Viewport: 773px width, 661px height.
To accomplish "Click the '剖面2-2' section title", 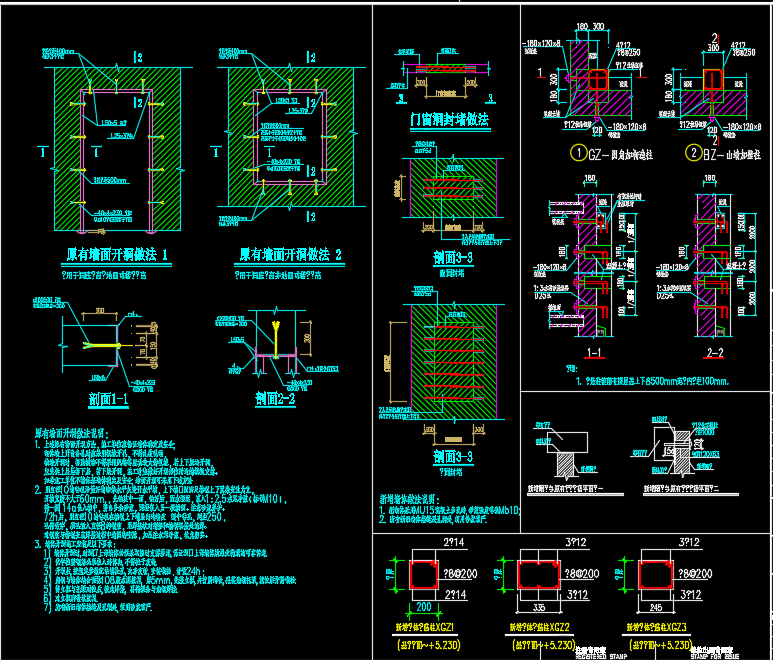I will point(275,398).
